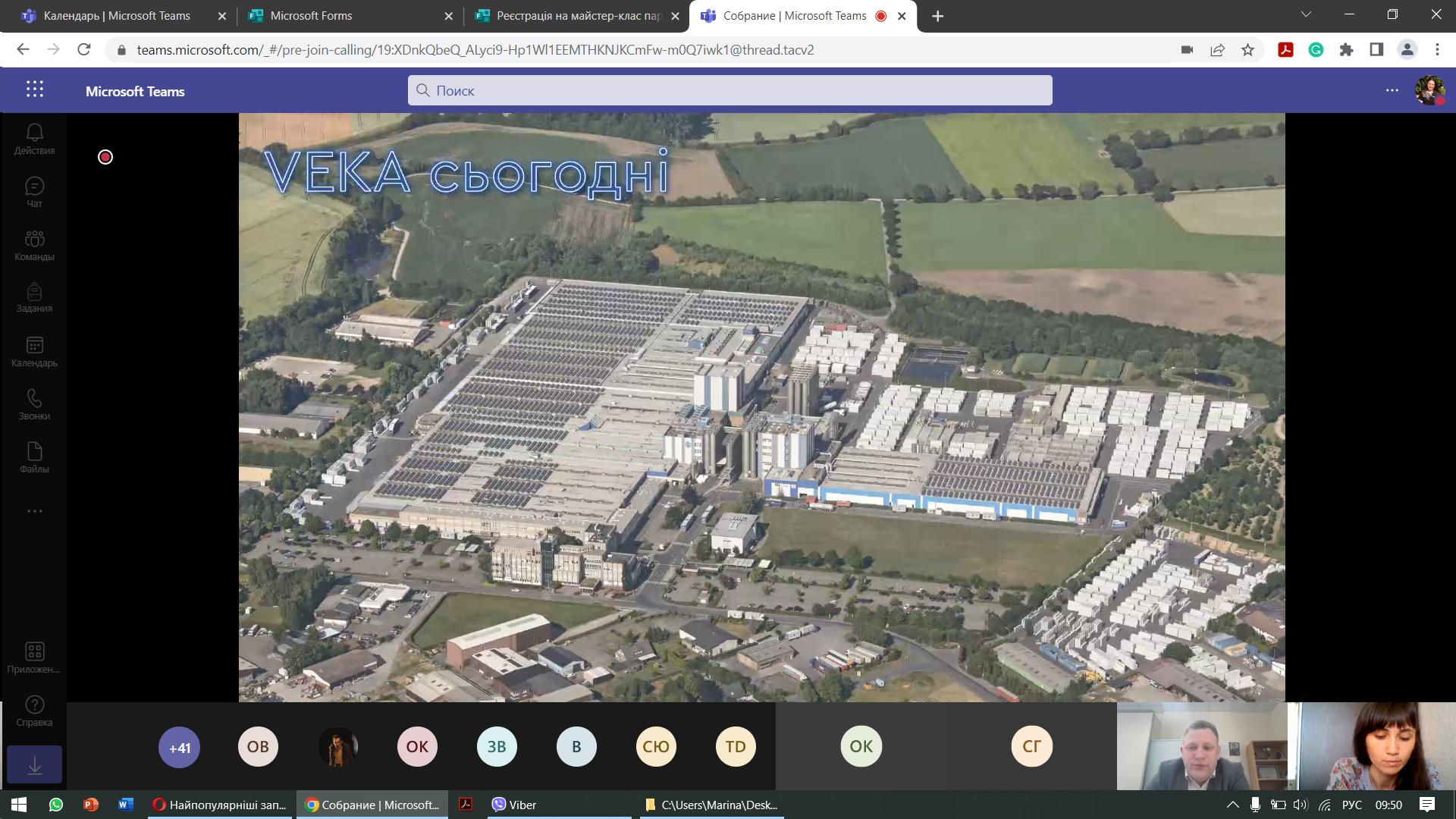Switch to the Microsoft Forms tab
The image size is (1456, 819).
[x=350, y=16]
